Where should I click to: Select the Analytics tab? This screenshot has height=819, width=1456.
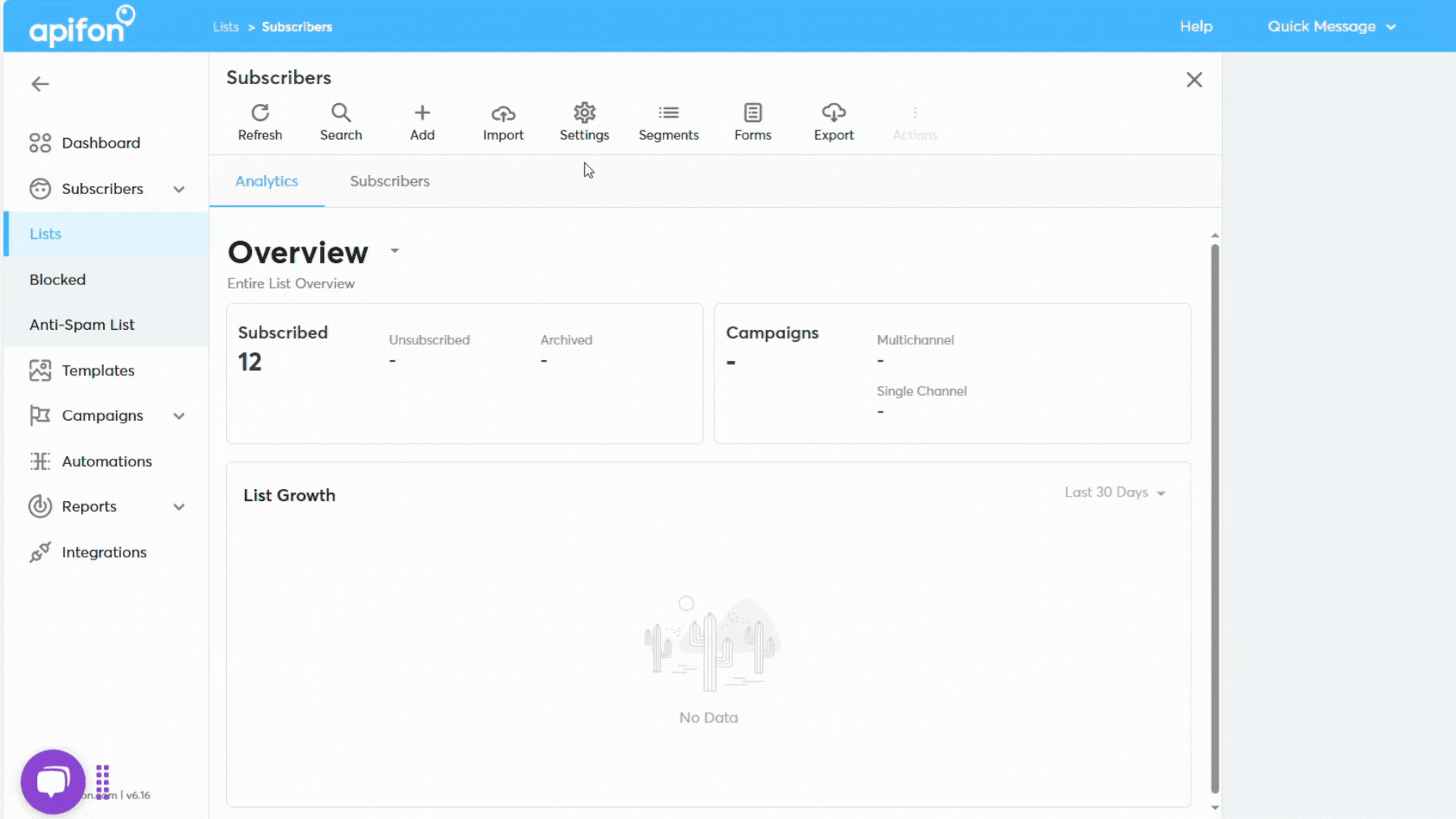point(266,181)
